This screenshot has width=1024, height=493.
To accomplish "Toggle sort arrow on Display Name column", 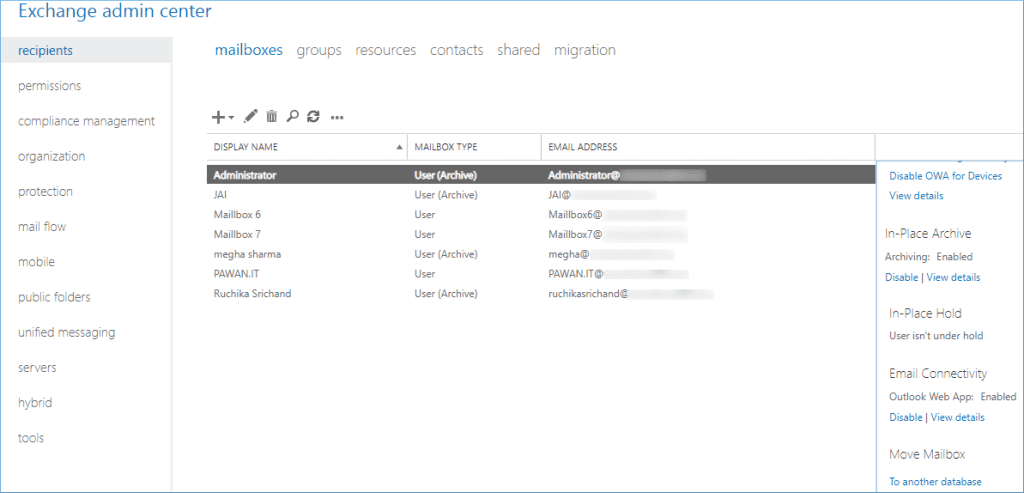I will point(400,147).
